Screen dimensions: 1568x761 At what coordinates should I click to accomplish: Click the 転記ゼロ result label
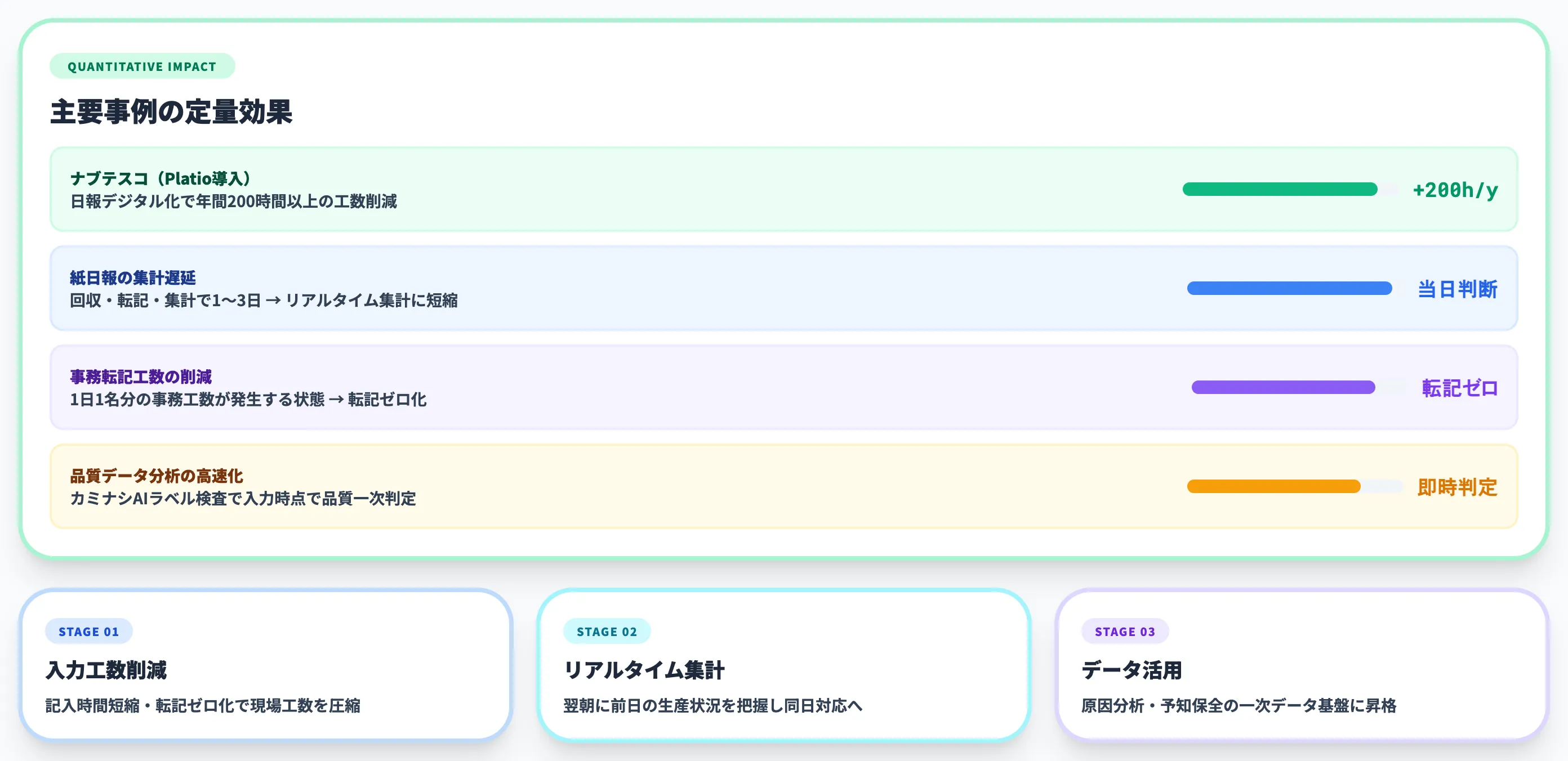(x=1459, y=388)
